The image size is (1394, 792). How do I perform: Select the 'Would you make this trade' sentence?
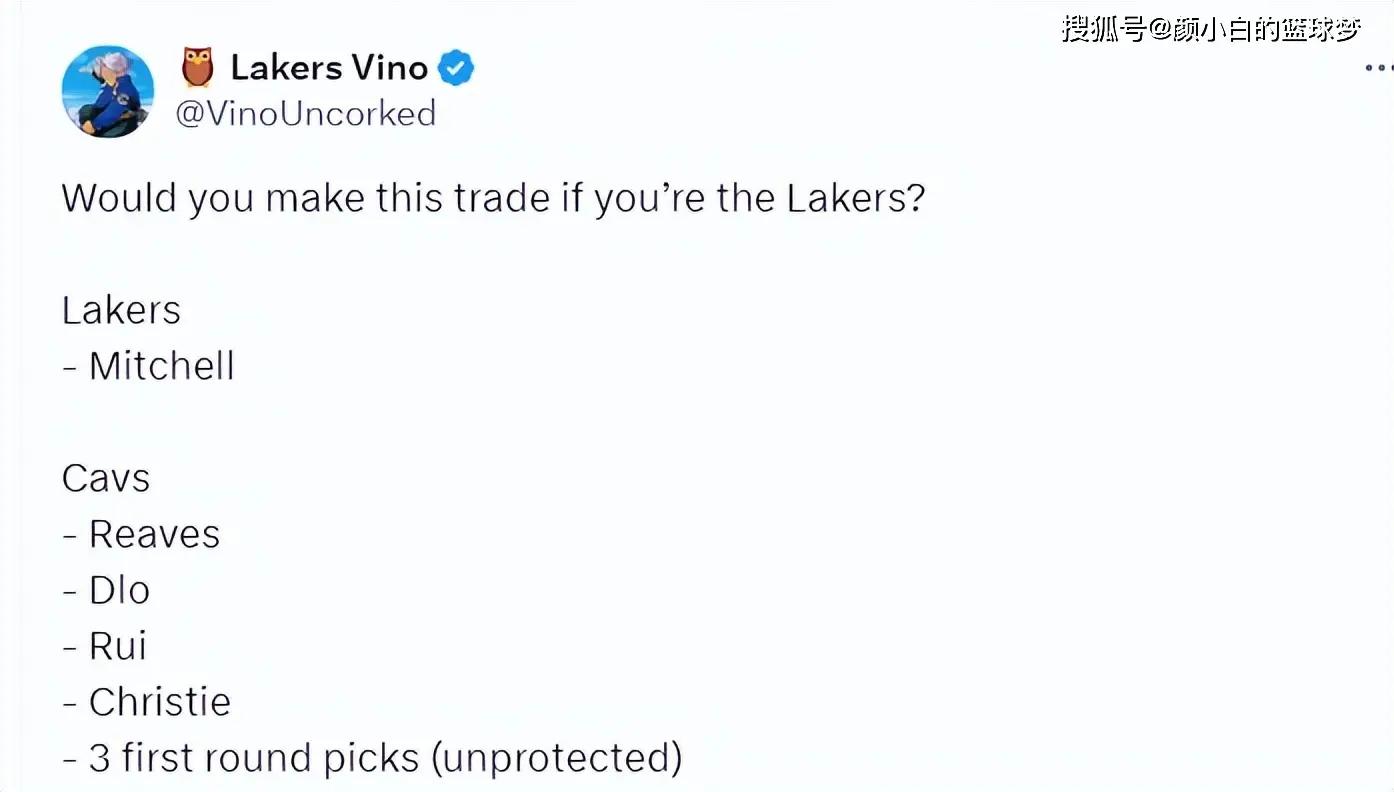pos(493,198)
